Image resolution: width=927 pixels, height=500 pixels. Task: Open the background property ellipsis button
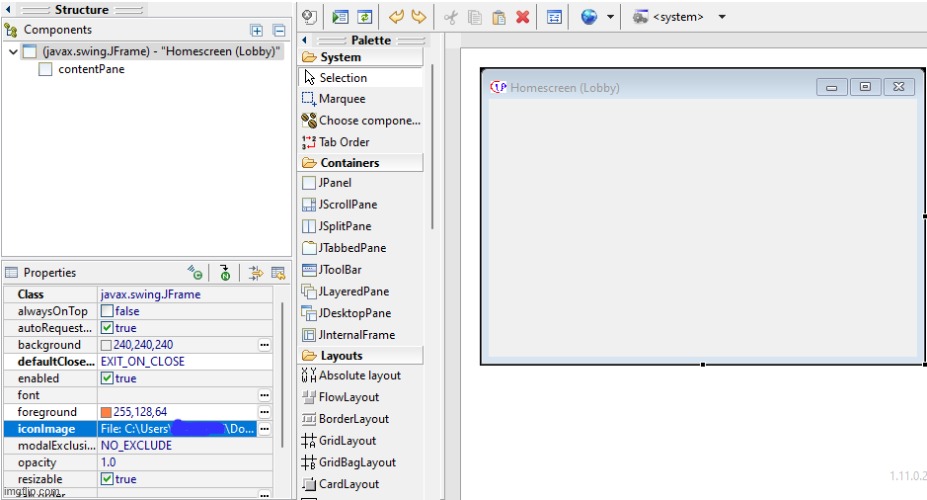pyautogui.click(x=264, y=345)
